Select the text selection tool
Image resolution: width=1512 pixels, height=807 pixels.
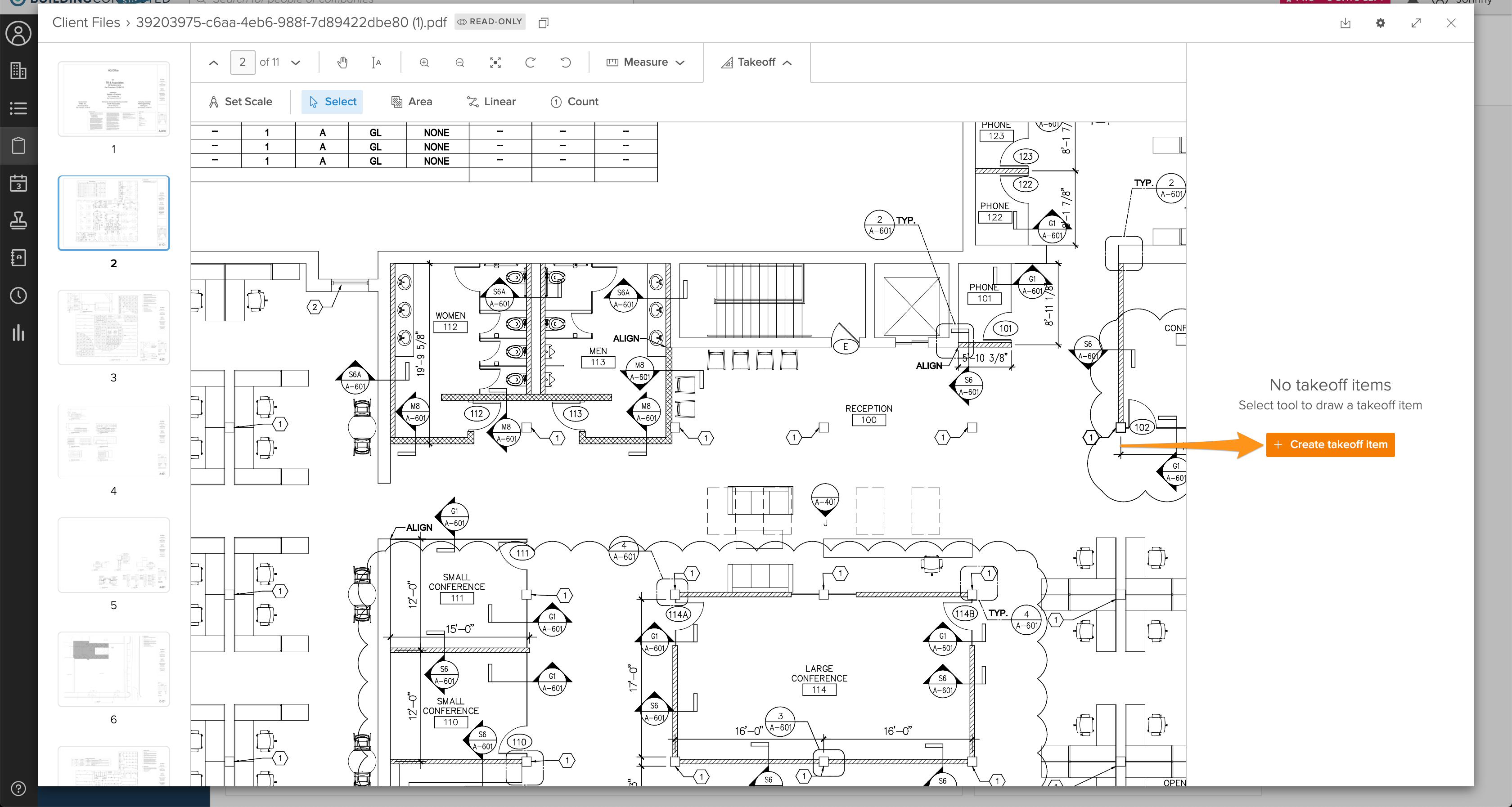point(376,62)
